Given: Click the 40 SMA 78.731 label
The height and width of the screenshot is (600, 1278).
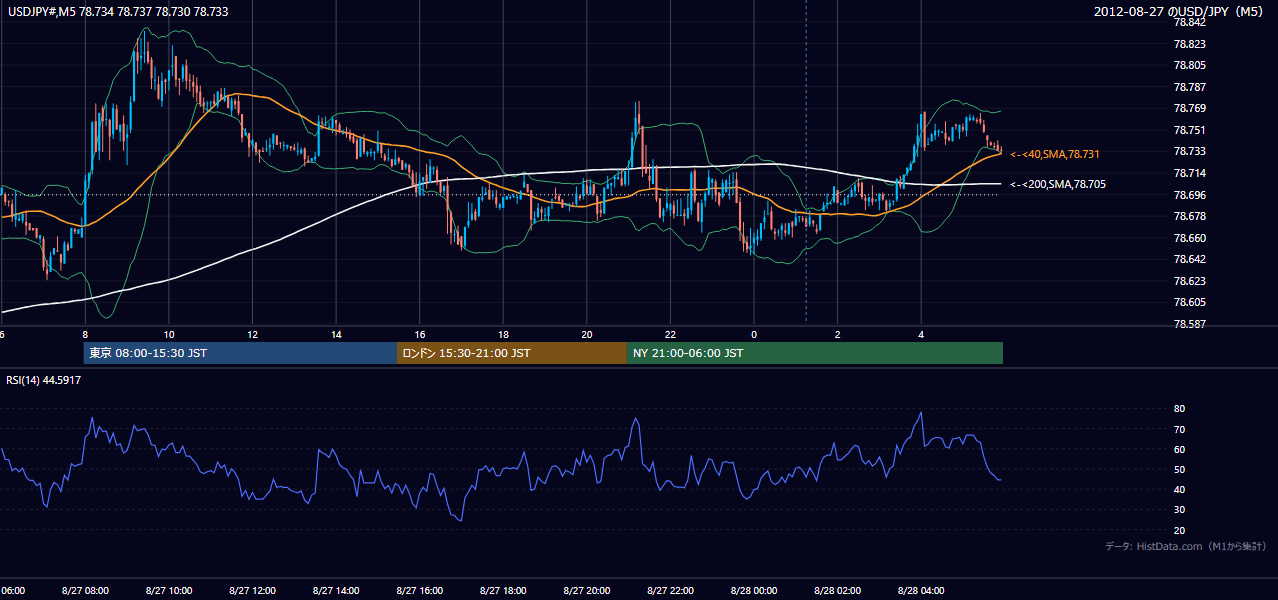Looking at the screenshot, I should pos(1055,154).
